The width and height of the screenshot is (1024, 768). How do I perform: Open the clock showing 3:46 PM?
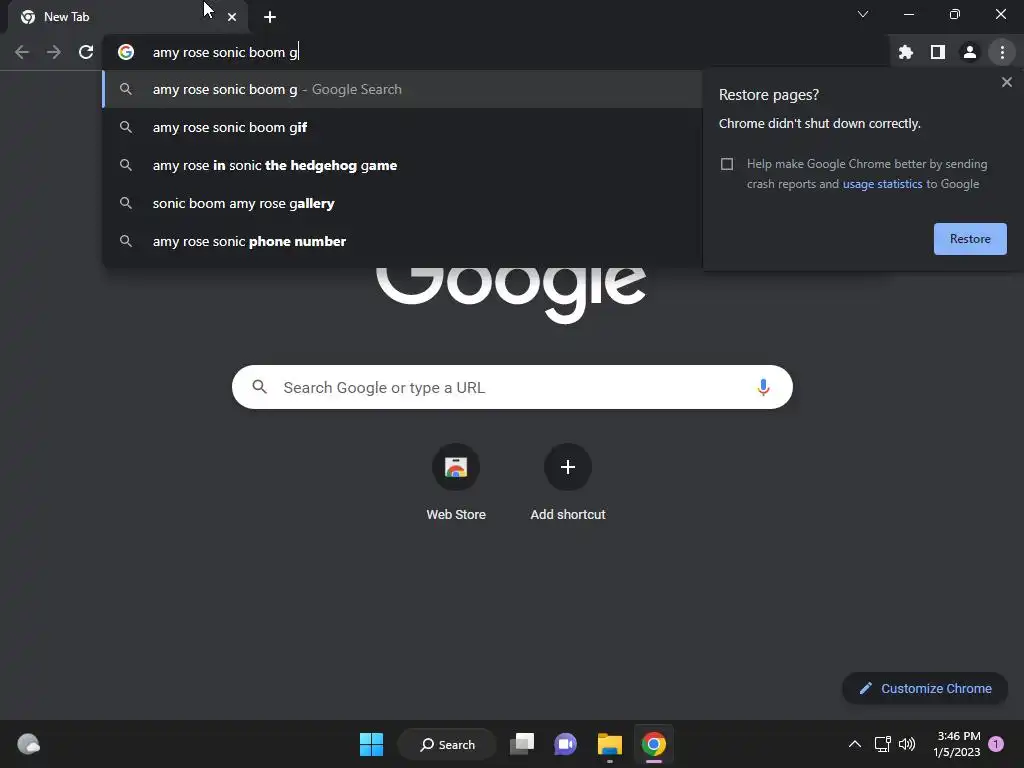click(957, 744)
